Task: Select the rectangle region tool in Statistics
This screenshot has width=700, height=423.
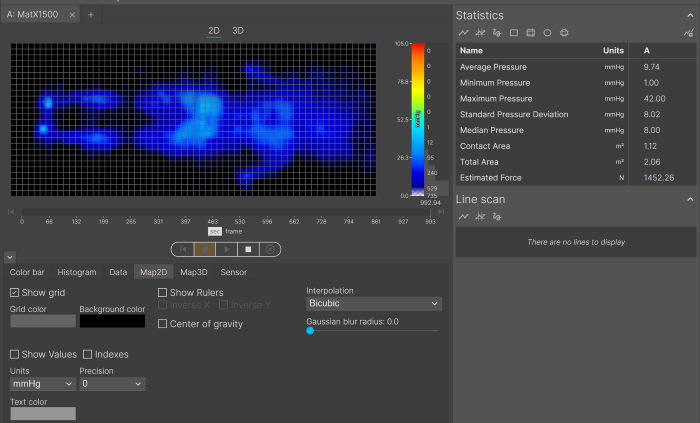Action: (x=514, y=33)
